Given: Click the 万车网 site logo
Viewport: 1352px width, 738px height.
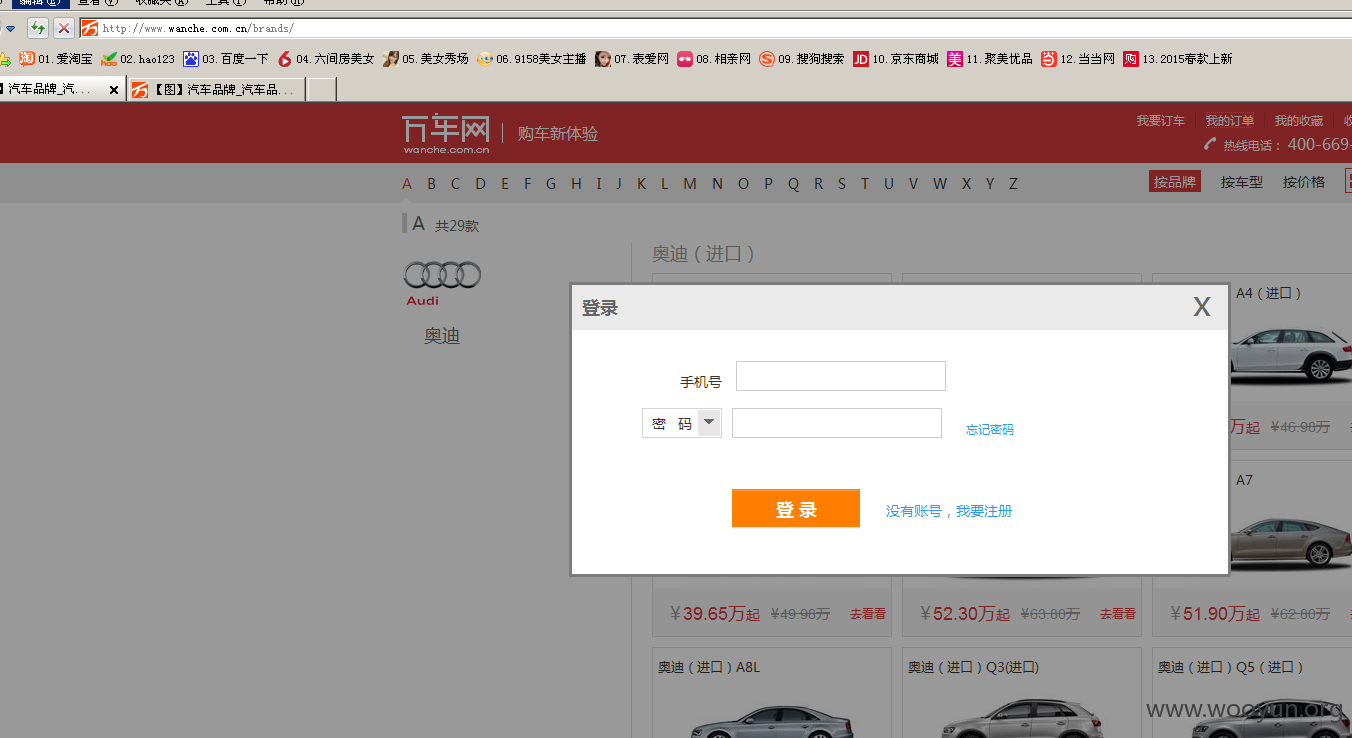Looking at the screenshot, I should coord(446,134).
